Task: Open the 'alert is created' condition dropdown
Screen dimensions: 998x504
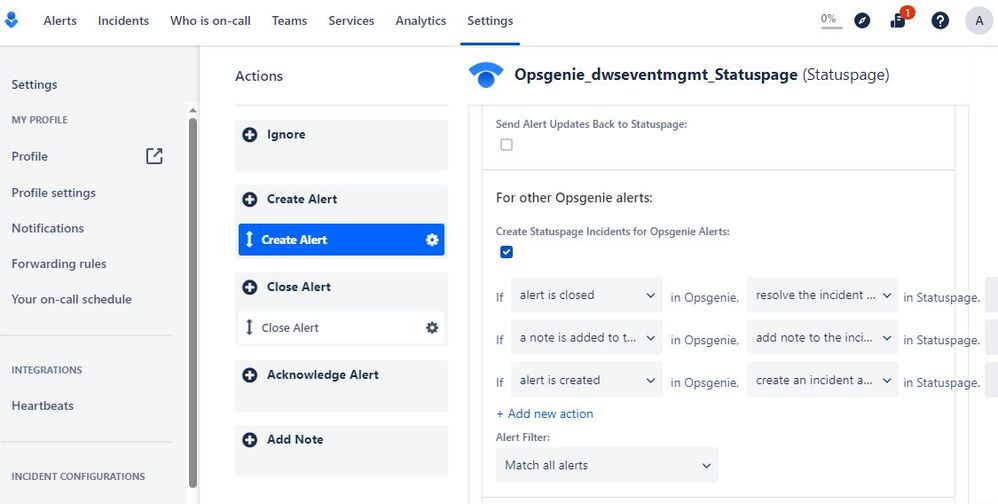Action: (x=586, y=381)
